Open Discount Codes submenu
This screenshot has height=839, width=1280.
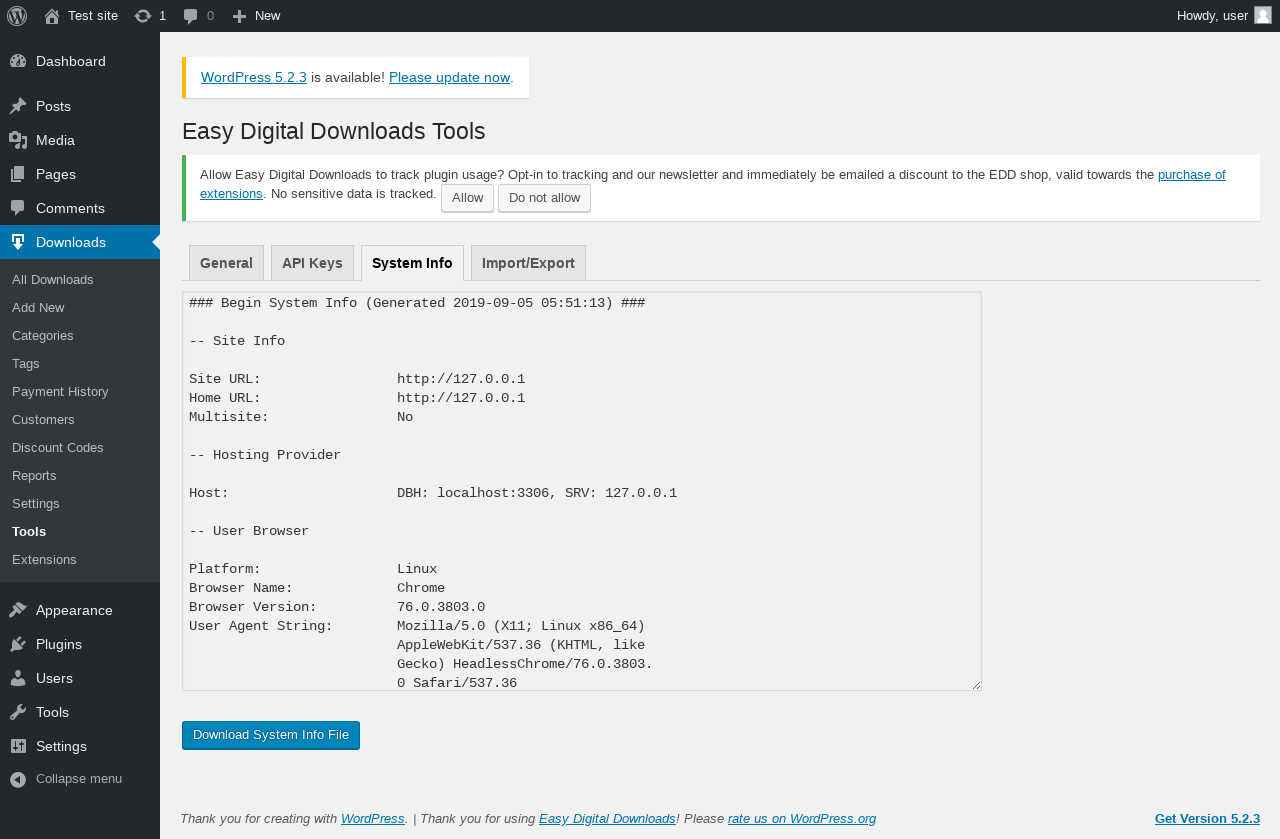tap(58, 447)
